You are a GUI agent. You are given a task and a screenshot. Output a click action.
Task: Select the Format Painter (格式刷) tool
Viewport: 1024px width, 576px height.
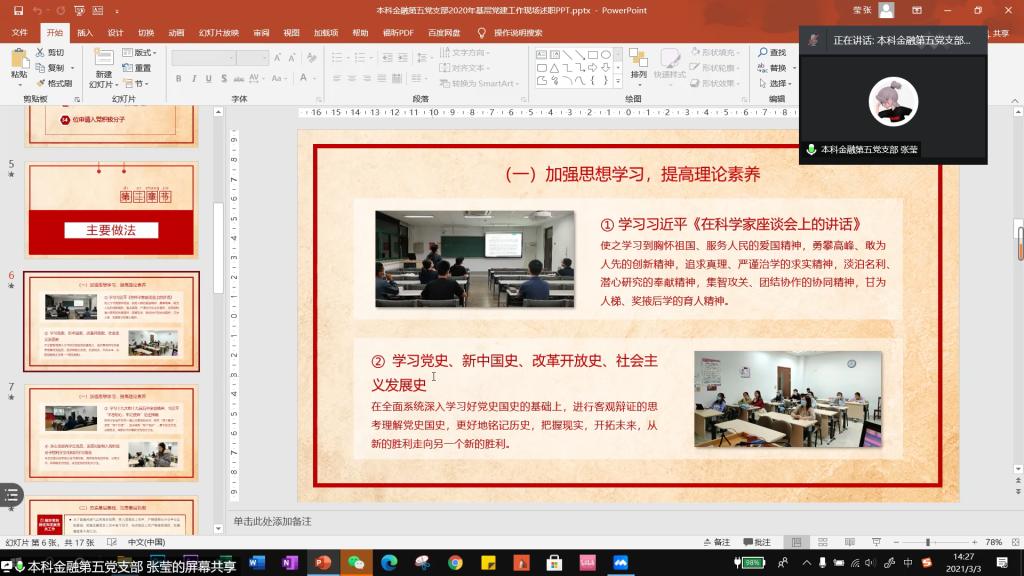[54, 83]
